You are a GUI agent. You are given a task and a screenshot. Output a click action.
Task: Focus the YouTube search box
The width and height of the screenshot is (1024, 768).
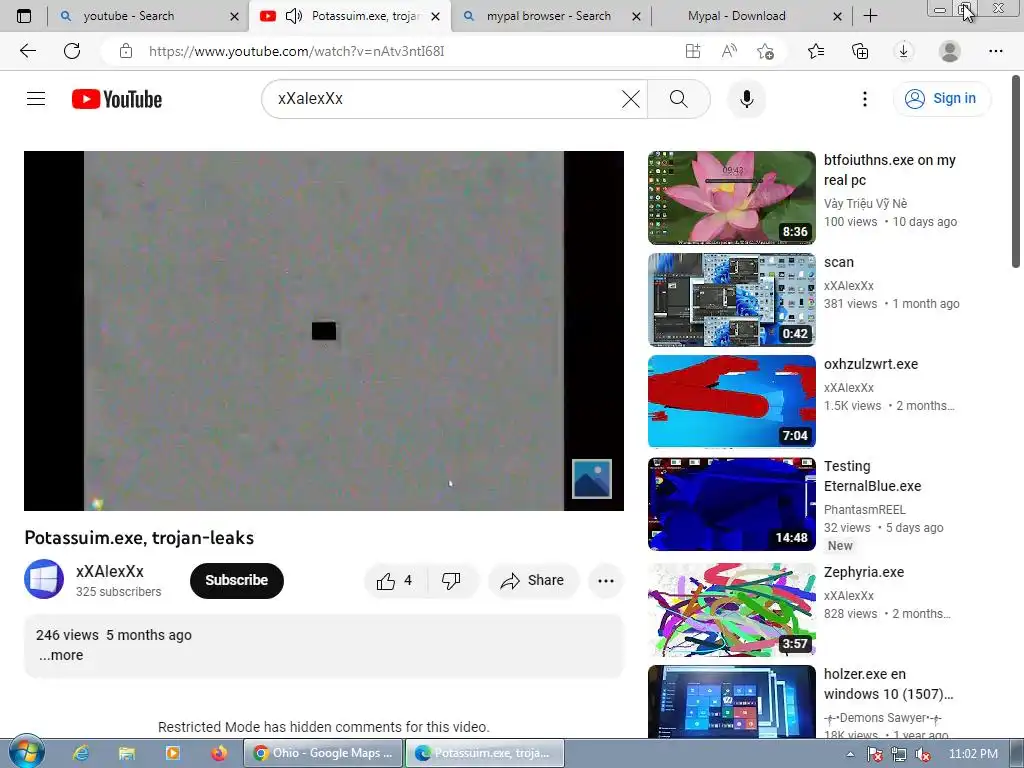[444, 99]
